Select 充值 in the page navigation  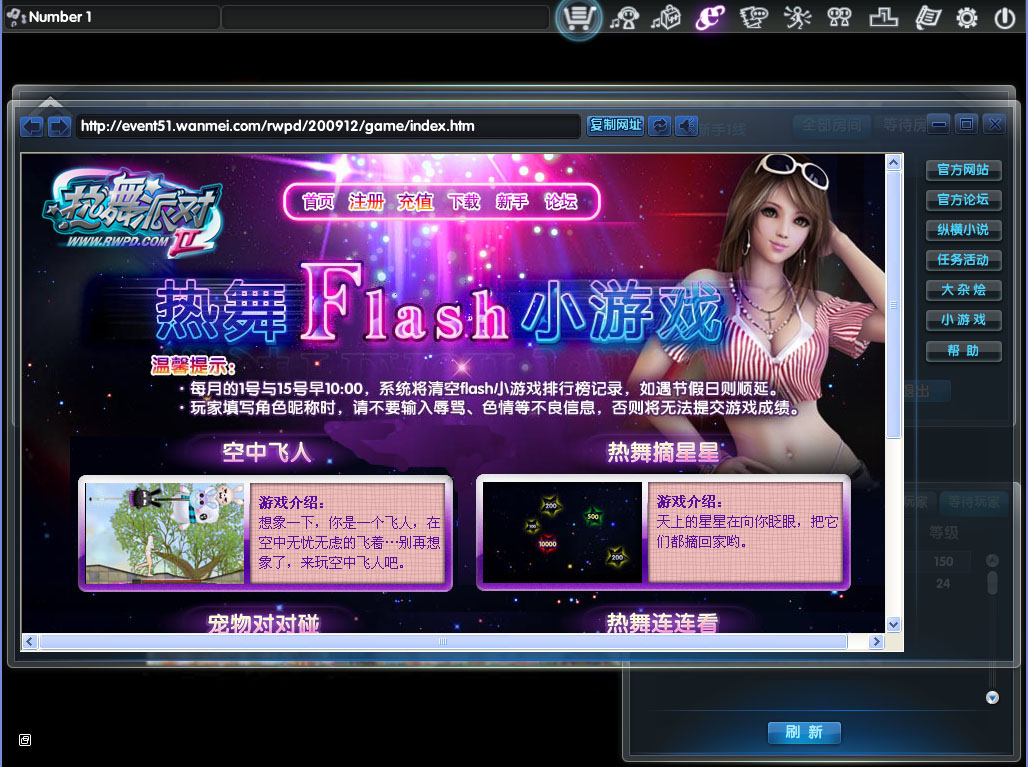pyautogui.click(x=415, y=201)
